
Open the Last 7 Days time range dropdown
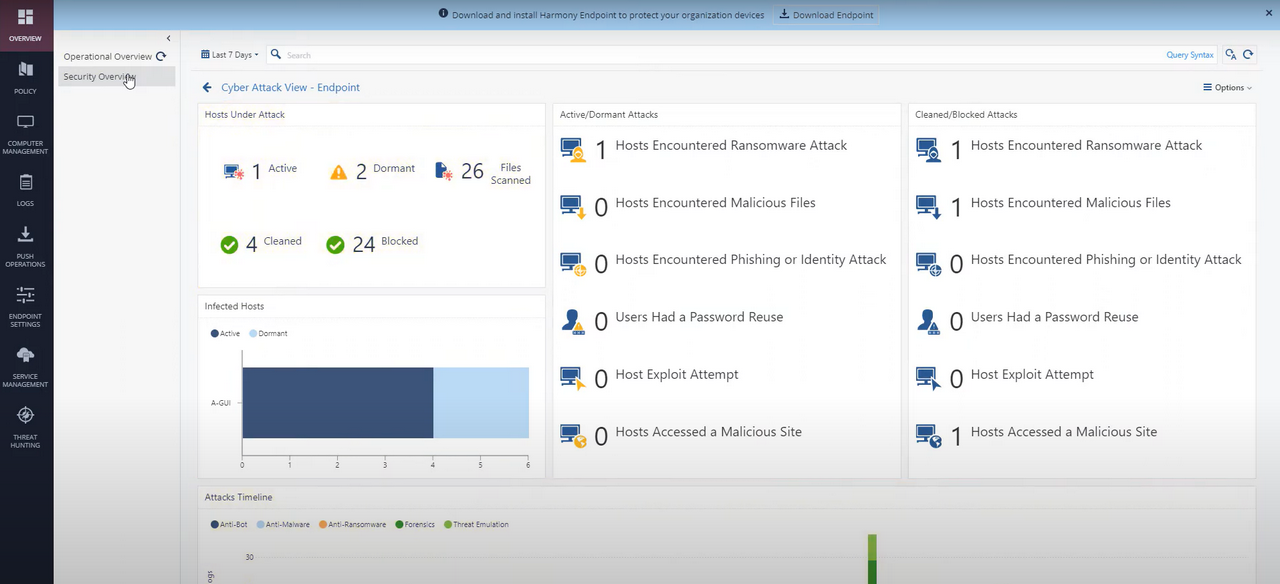pos(228,54)
